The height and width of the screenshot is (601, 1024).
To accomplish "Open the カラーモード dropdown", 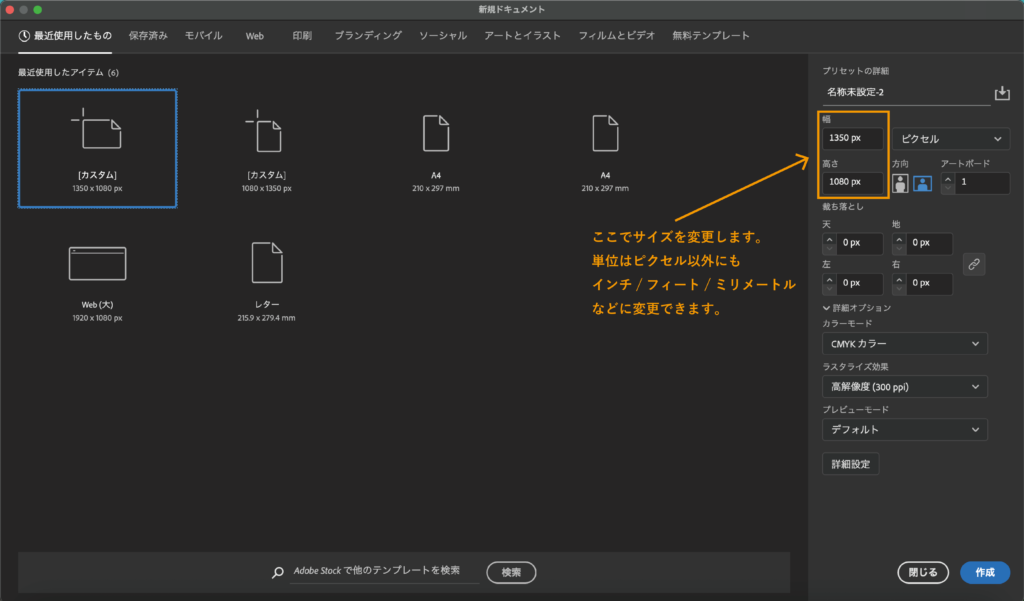I will 904,343.
